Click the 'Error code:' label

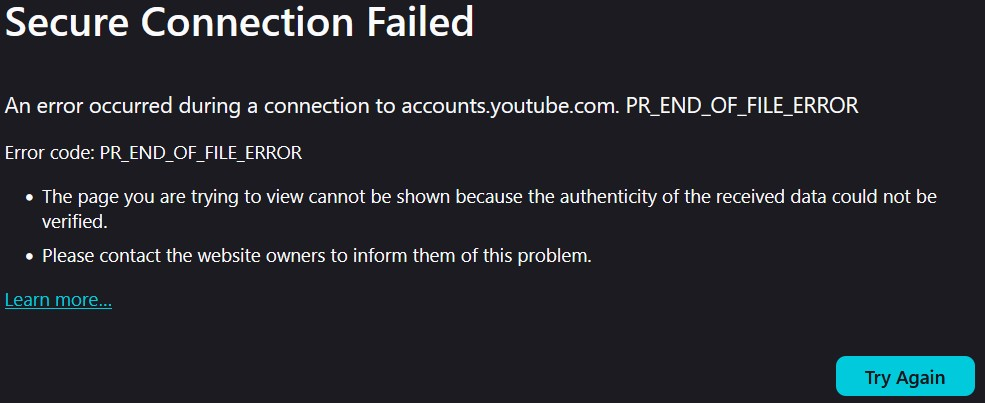[50, 153]
